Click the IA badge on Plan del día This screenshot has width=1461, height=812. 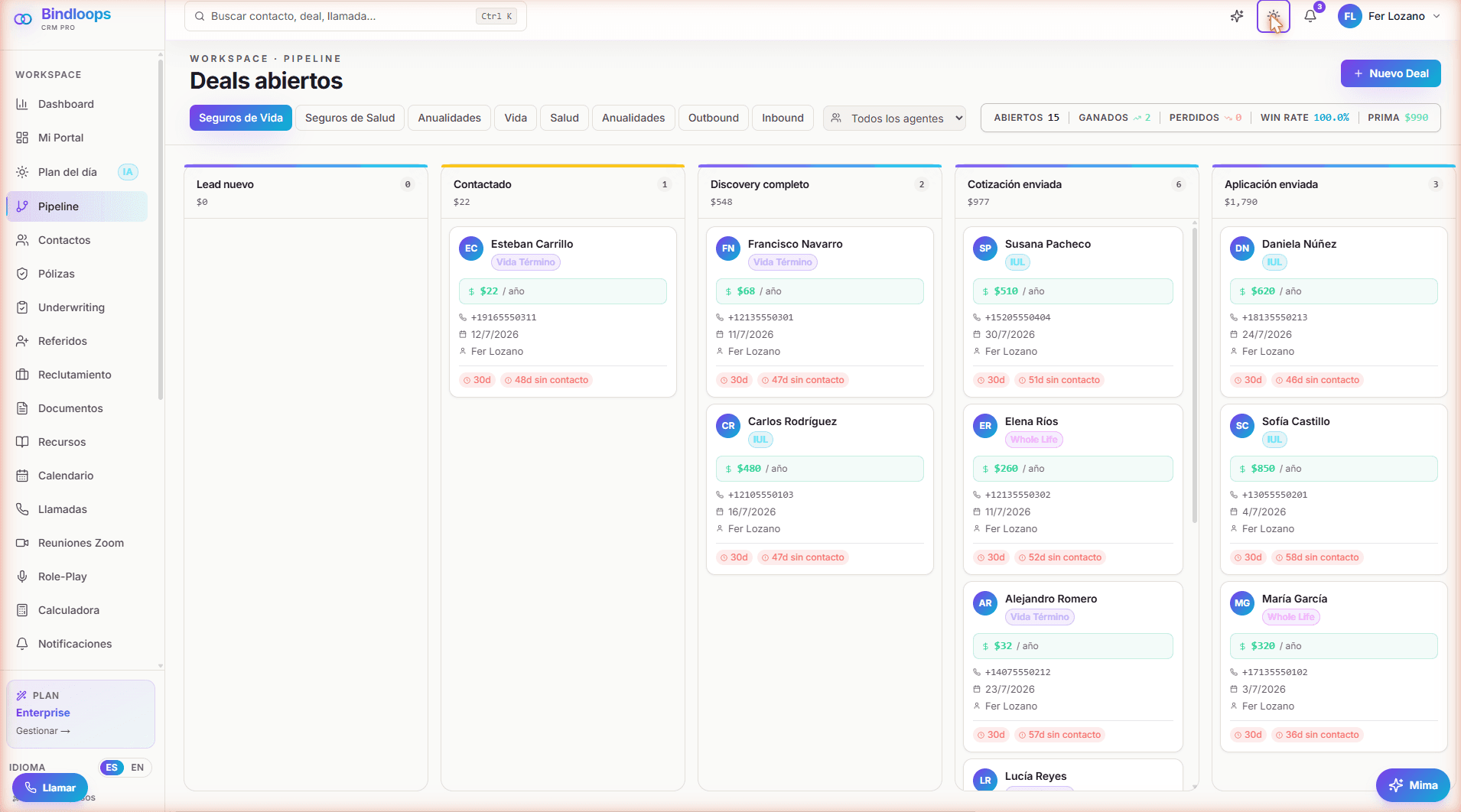tap(128, 172)
